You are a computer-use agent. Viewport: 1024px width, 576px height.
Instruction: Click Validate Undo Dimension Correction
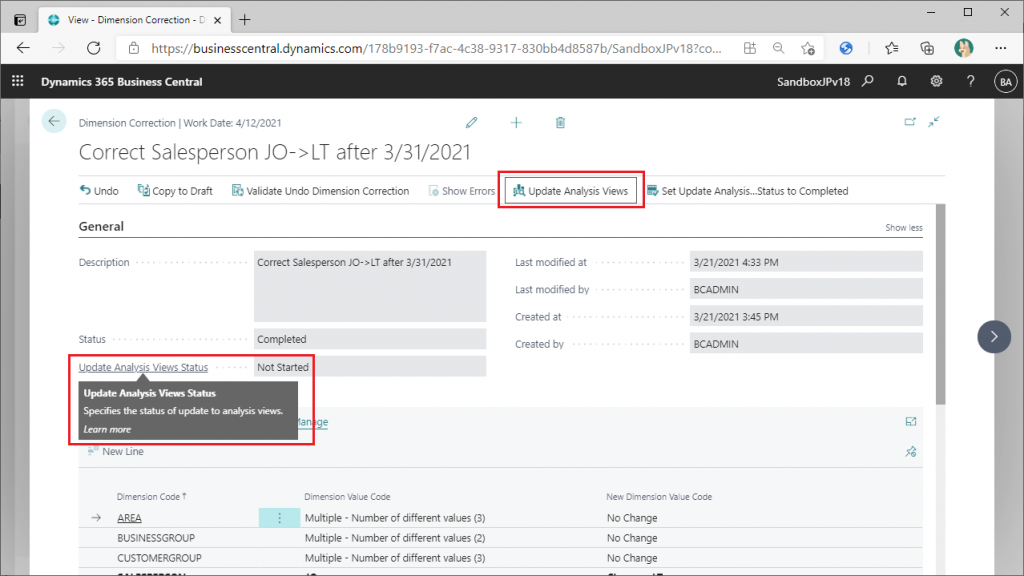tap(320, 191)
